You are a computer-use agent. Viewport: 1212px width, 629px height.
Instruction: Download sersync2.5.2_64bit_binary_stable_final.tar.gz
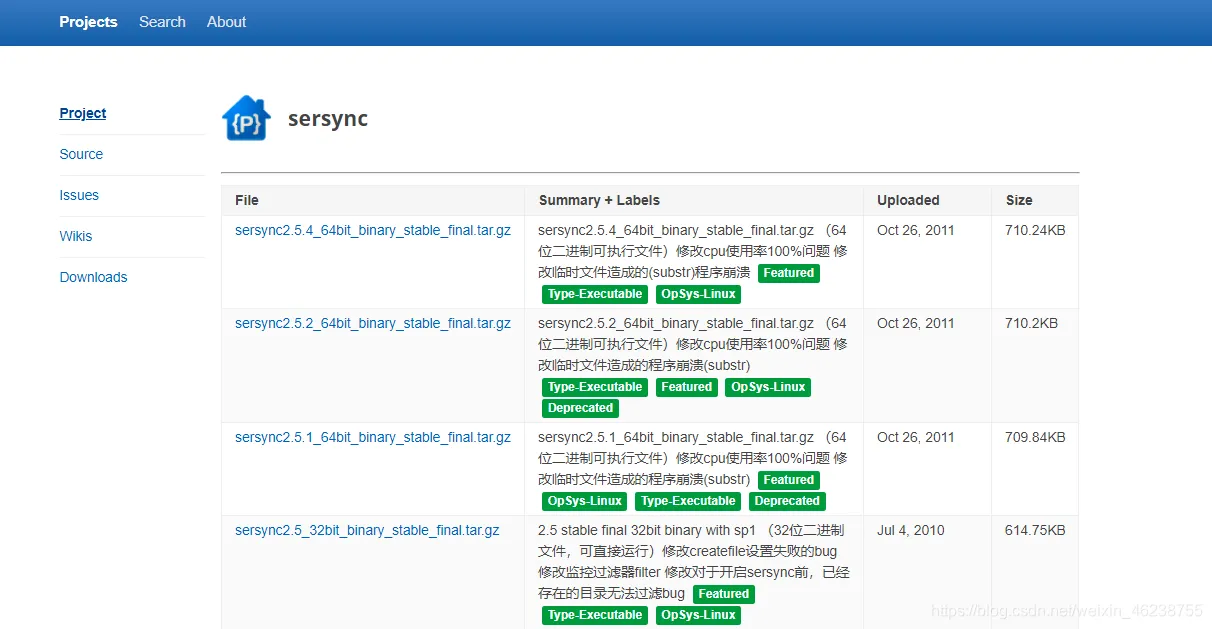[373, 323]
